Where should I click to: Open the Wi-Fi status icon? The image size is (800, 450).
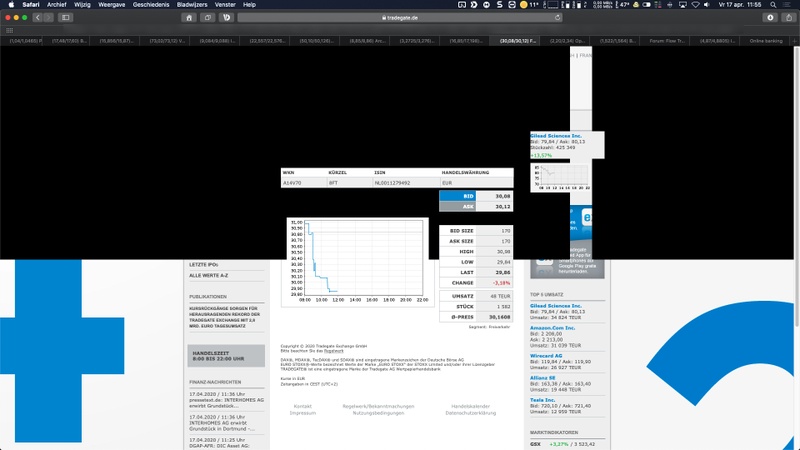695,5
